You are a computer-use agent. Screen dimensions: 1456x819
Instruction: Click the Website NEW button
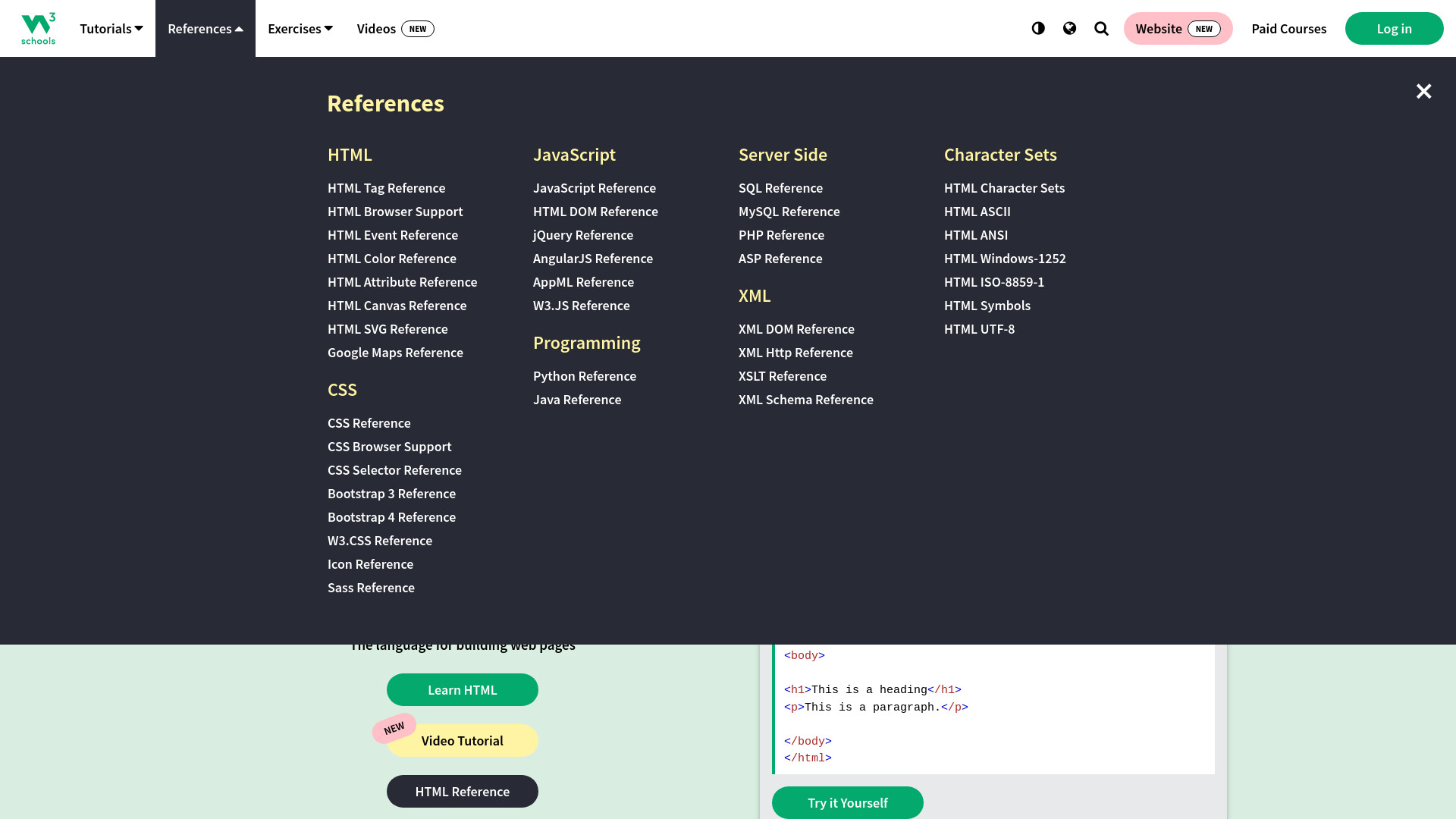tap(1178, 29)
